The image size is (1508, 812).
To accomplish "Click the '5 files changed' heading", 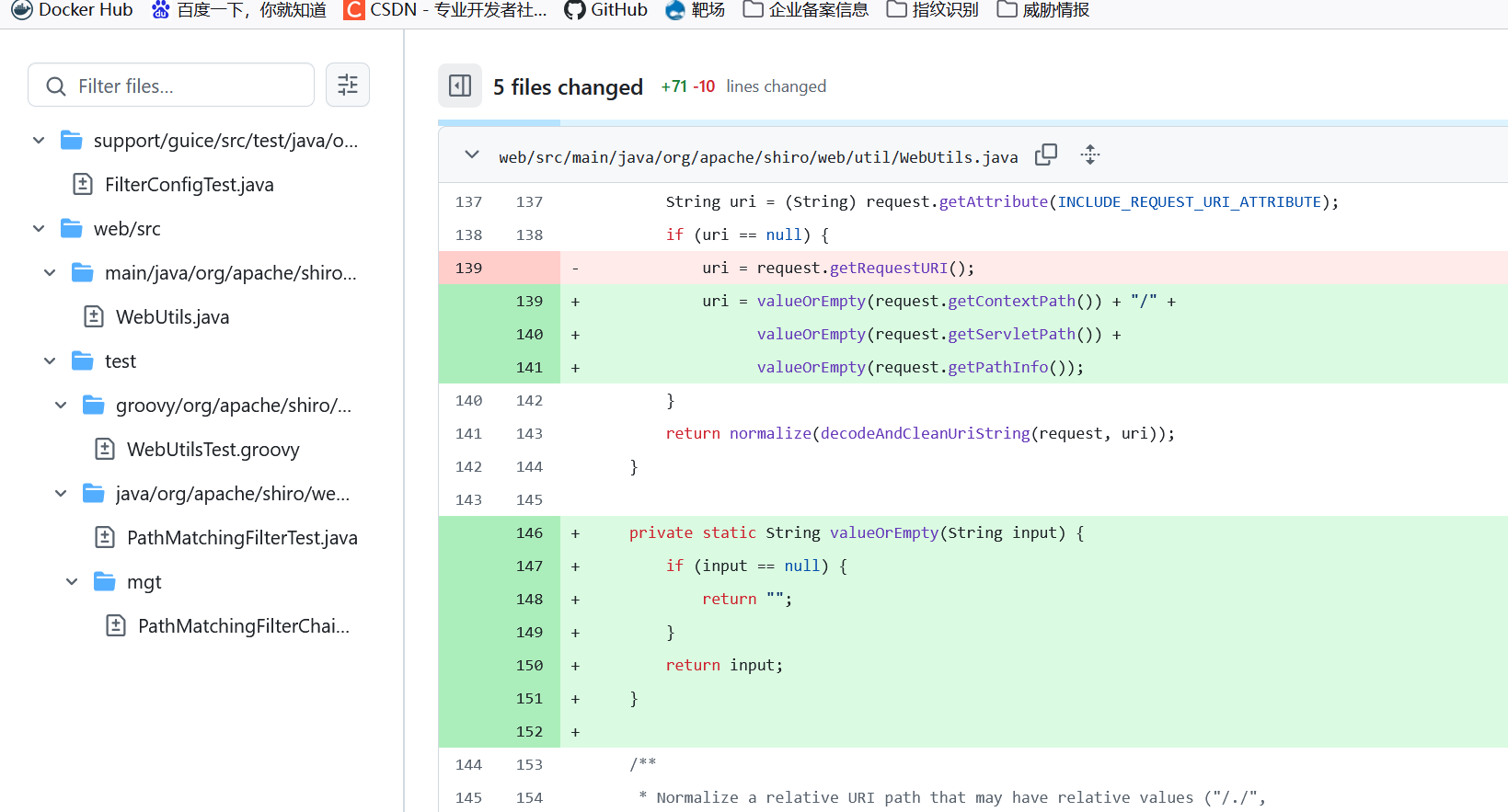I will click(568, 86).
